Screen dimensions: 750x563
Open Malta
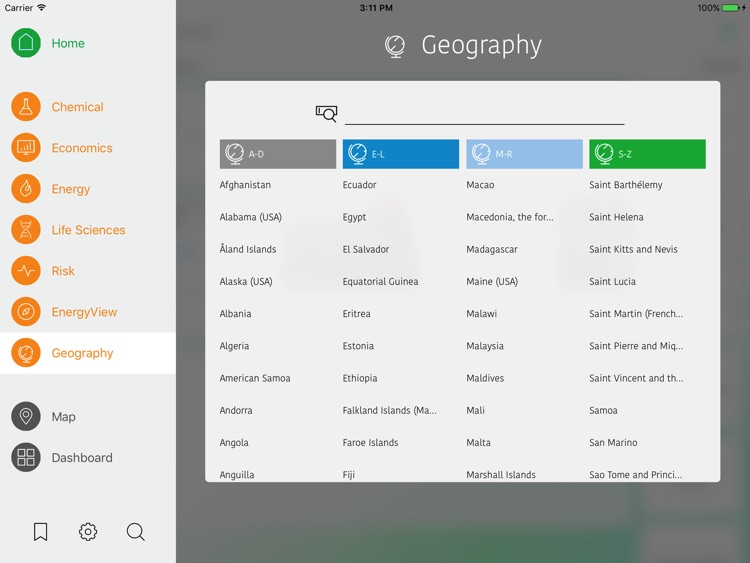coord(478,443)
